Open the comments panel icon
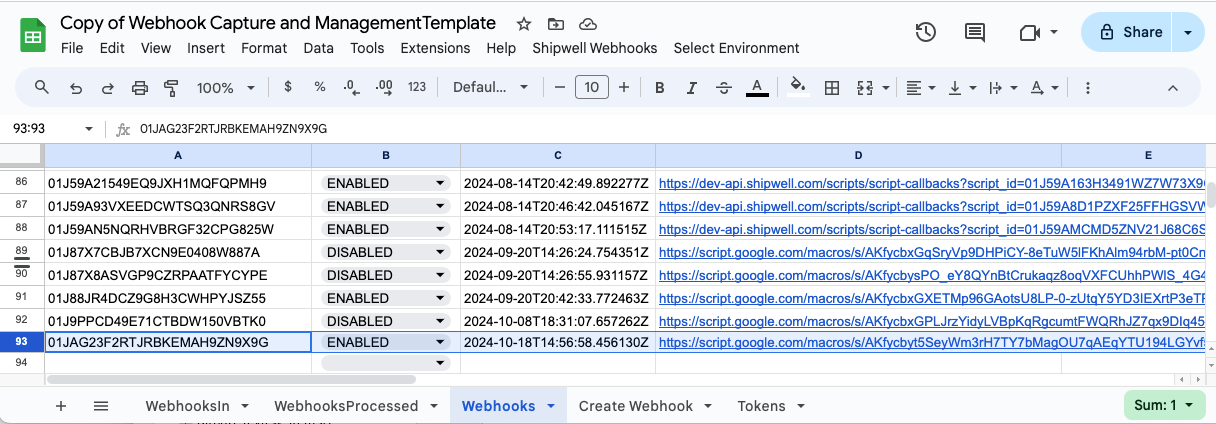 tap(975, 32)
